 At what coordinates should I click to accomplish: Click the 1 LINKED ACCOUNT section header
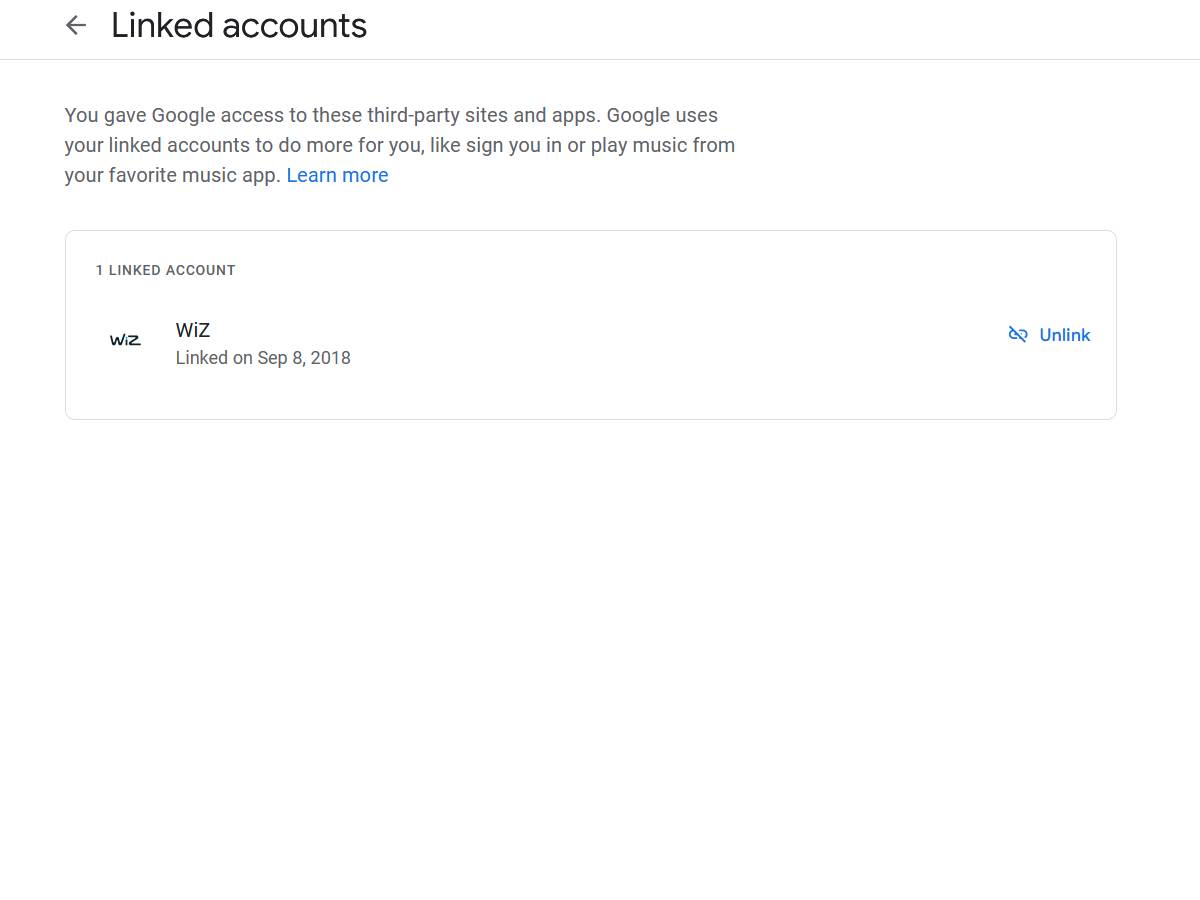[x=166, y=269]
